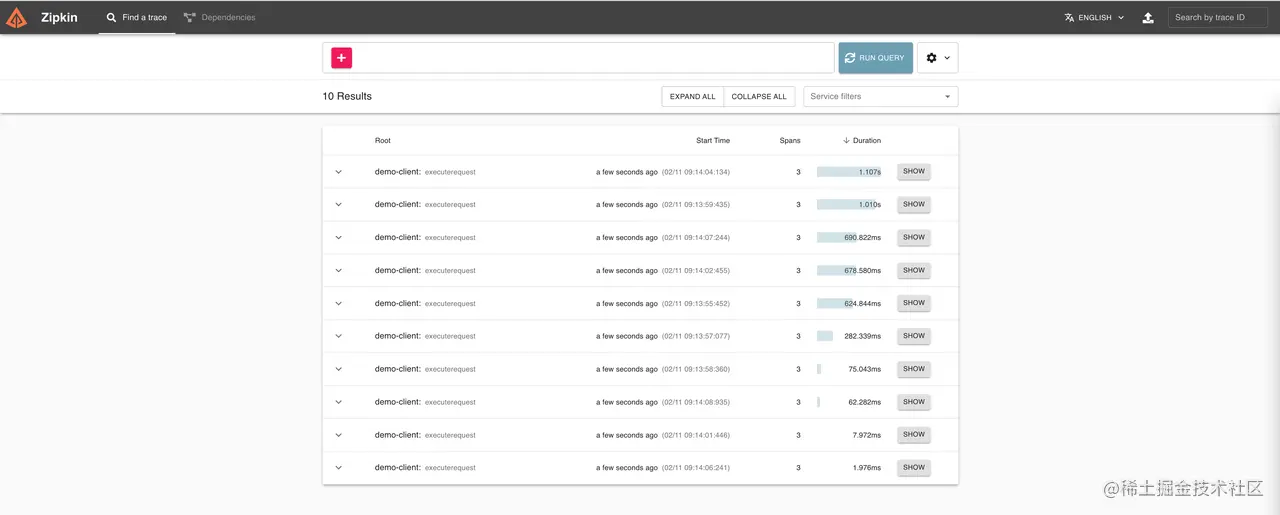Show the trace started at 09:13:59:435
The image size is (1280, 515).
pos(913,204)
